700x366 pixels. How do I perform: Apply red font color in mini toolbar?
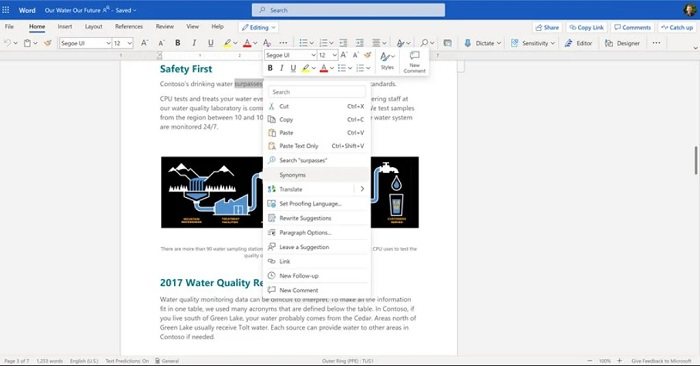(324, 68)
